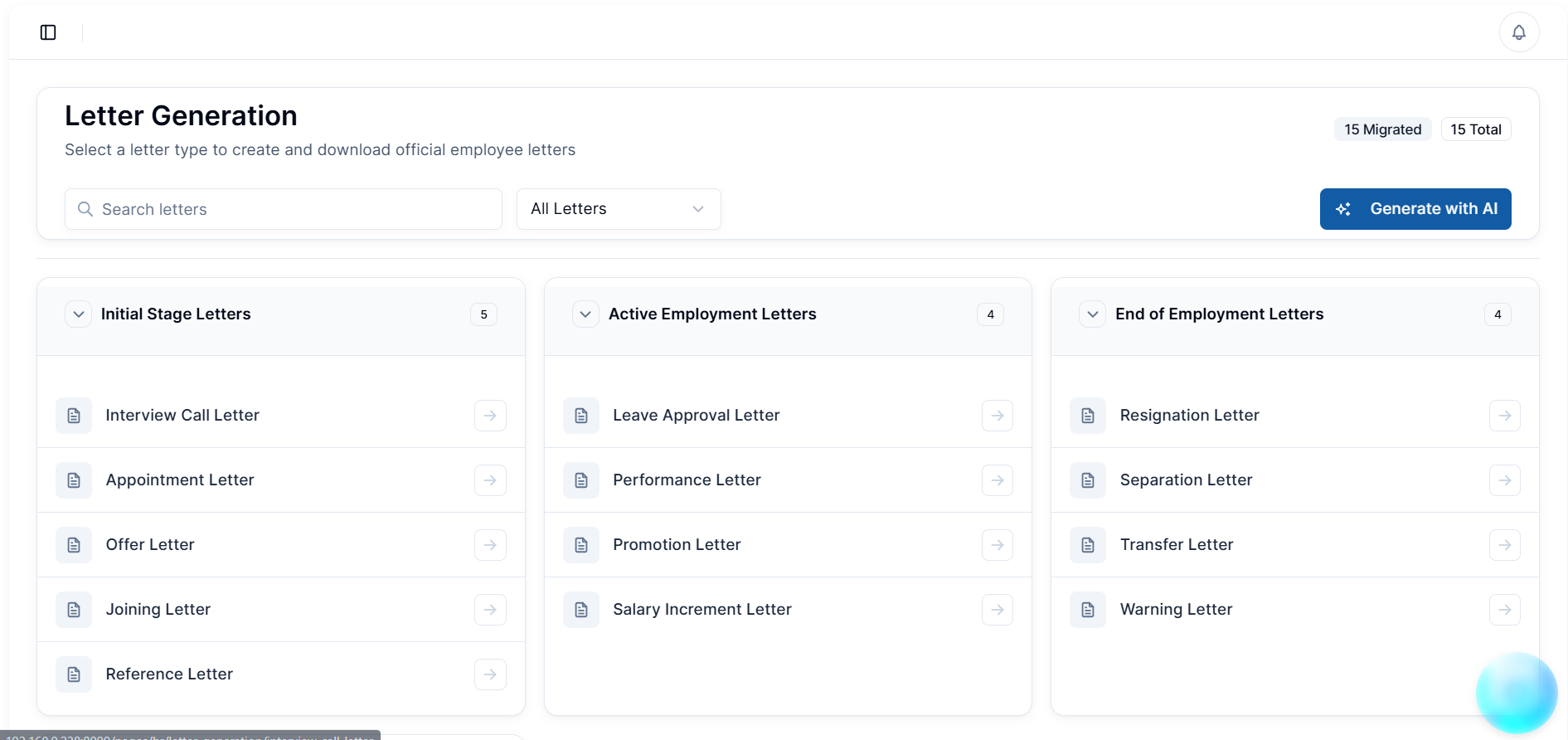
Task: Click the arrow icon for Resignation Letter
Action: [1504, 416]
